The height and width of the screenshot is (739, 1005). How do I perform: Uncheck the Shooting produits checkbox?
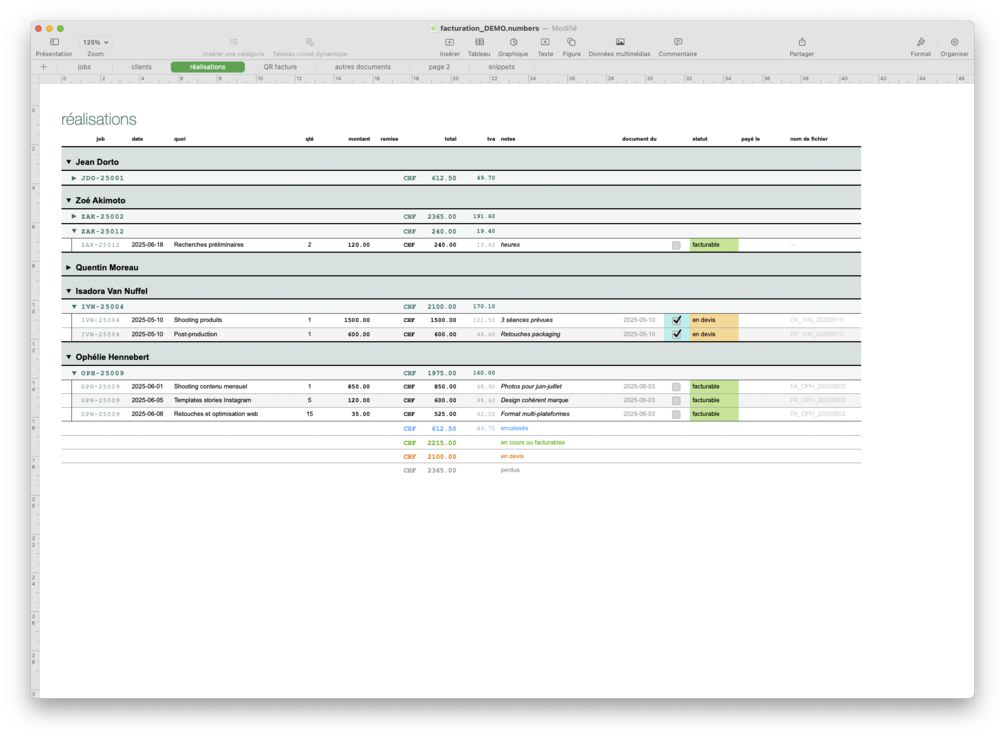pos(677,320)
